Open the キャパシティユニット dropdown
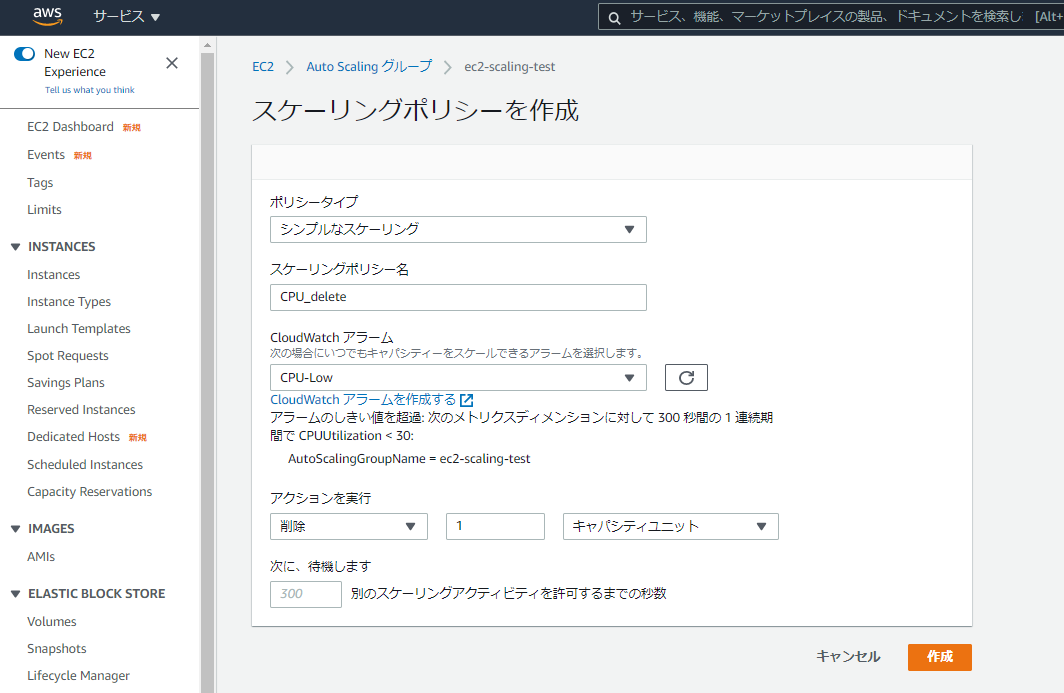The height and width of the screenshot is (693, 1064). click(x=670, y=526)
